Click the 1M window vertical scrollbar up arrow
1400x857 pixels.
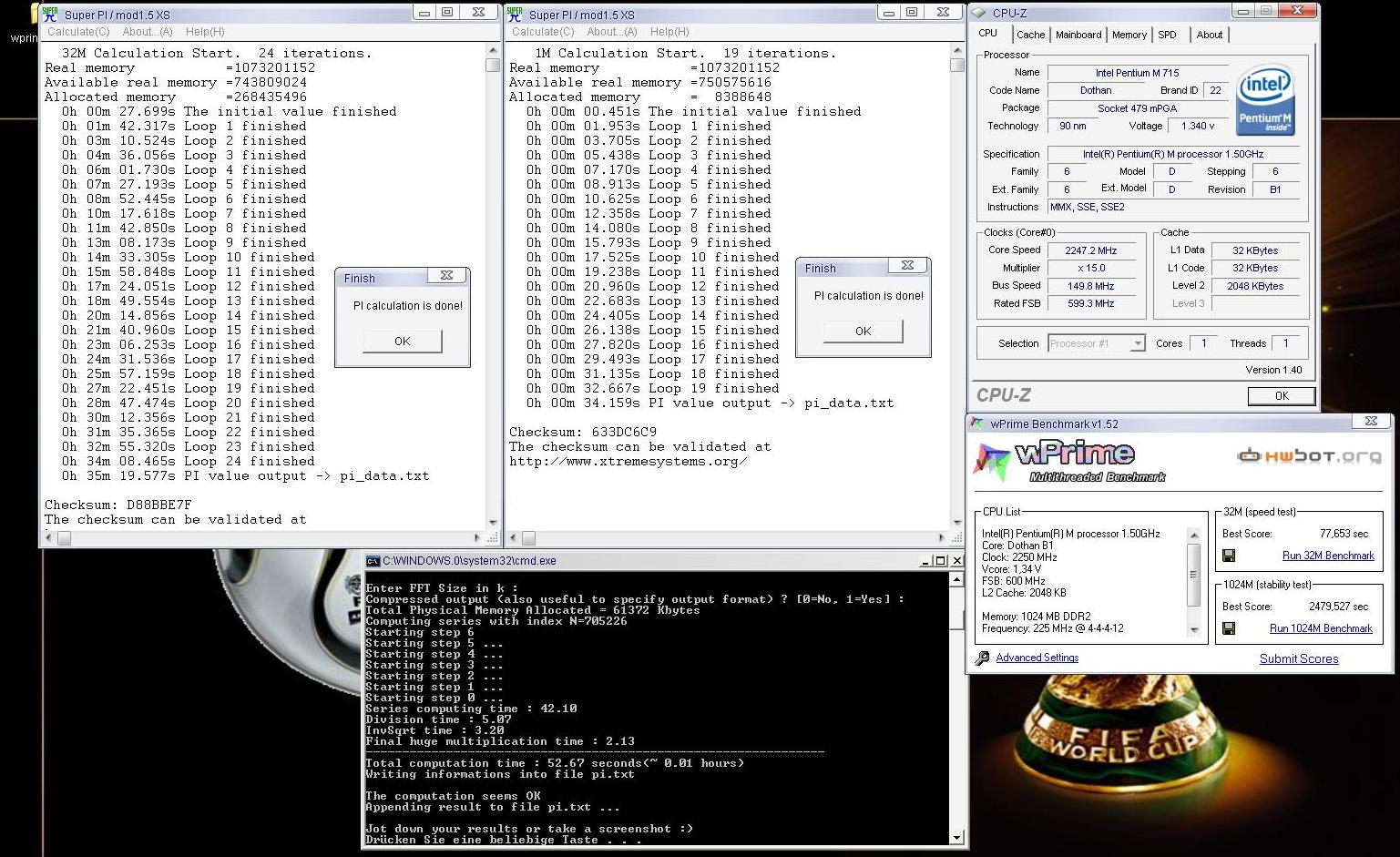(x=957, y=51)
